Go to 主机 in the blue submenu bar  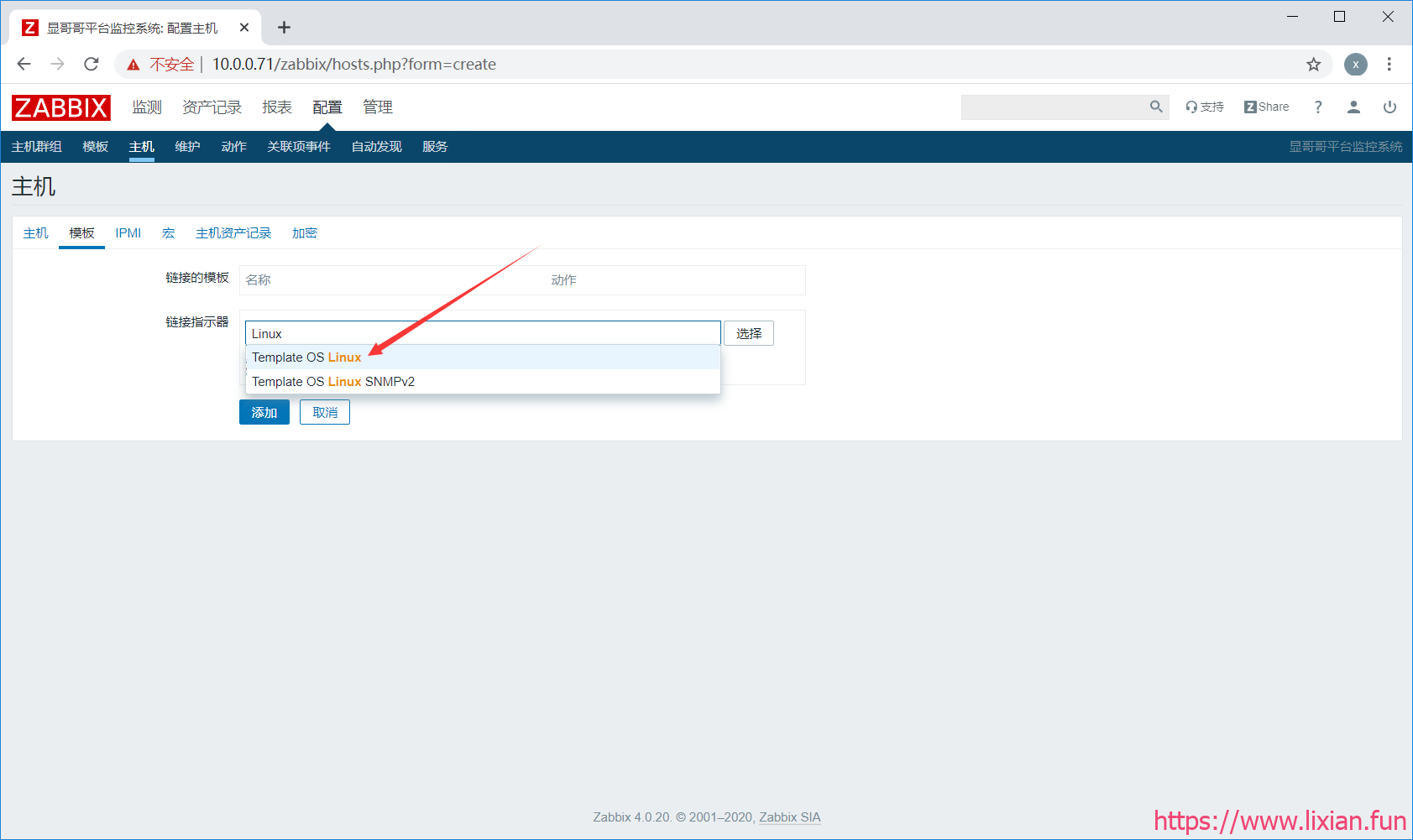[142, 147]
